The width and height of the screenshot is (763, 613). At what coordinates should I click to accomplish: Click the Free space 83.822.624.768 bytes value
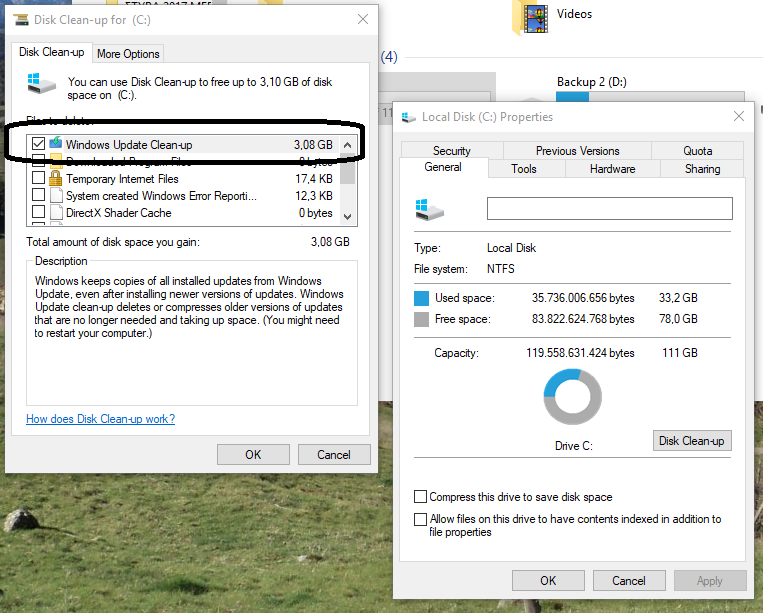583,319
